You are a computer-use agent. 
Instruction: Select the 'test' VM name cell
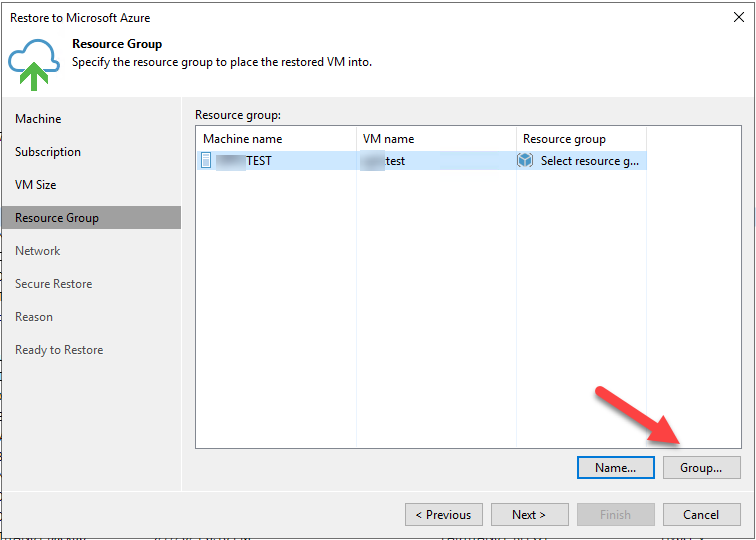tap(436, 160)
